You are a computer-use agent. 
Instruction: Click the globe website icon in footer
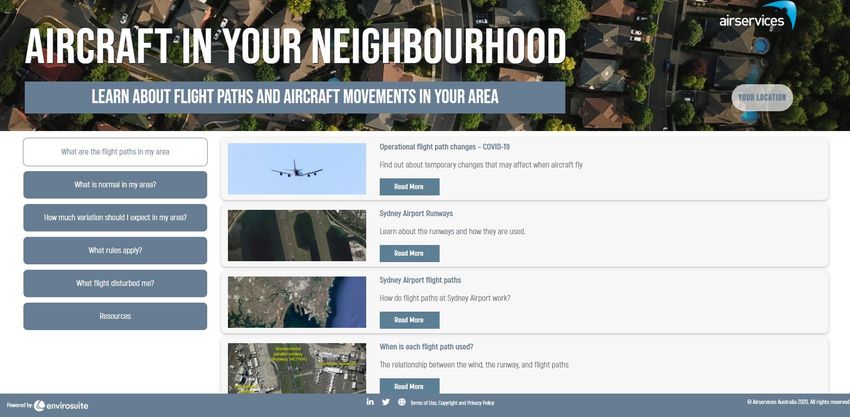[402, 402]
